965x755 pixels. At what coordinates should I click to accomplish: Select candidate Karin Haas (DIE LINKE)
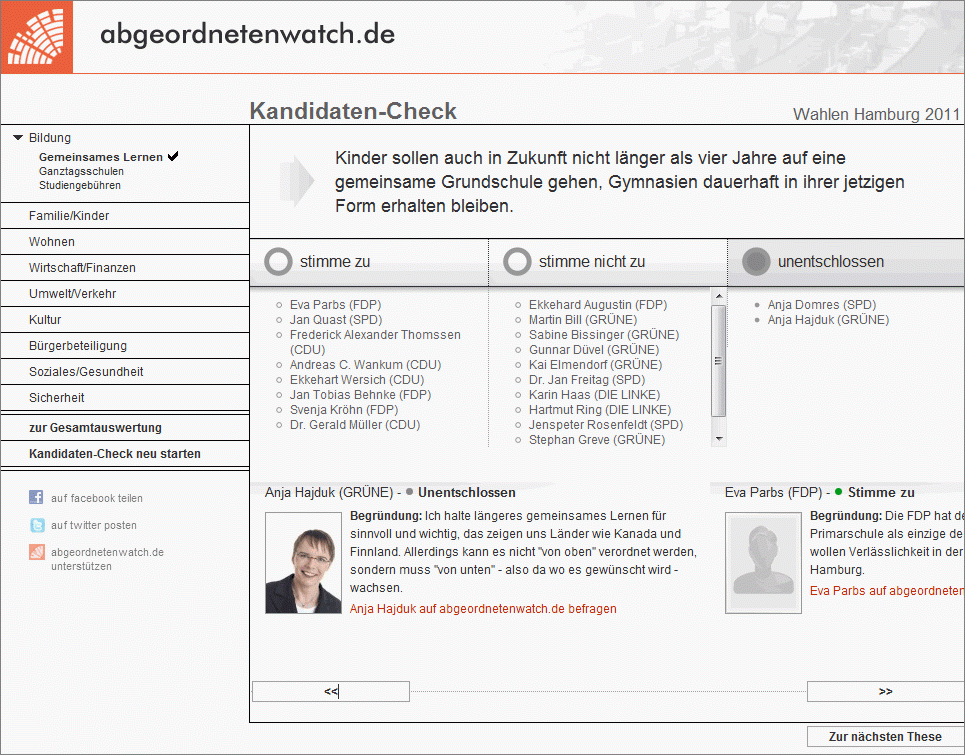pyautogui.click(x=595, y=394)
